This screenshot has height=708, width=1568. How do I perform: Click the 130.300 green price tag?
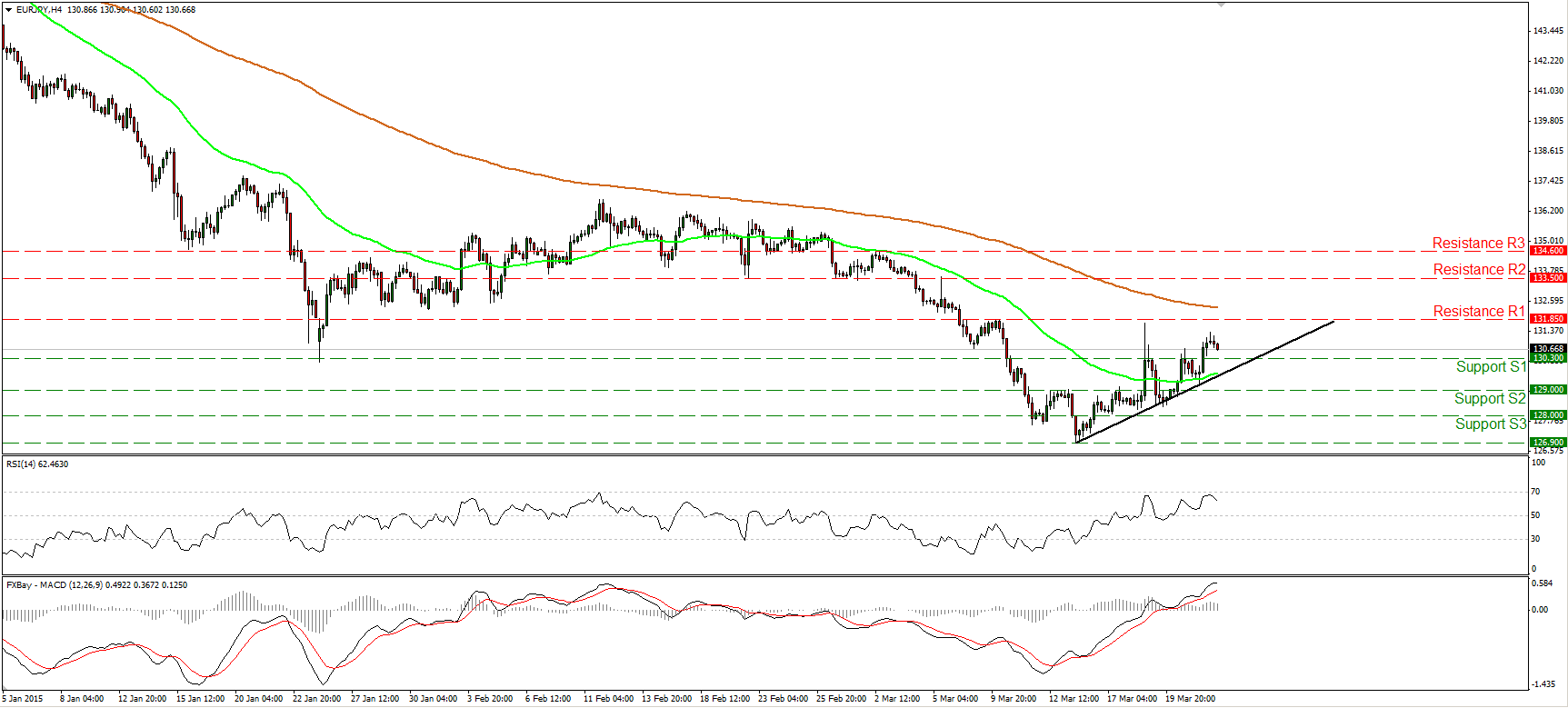[1548, 358]
